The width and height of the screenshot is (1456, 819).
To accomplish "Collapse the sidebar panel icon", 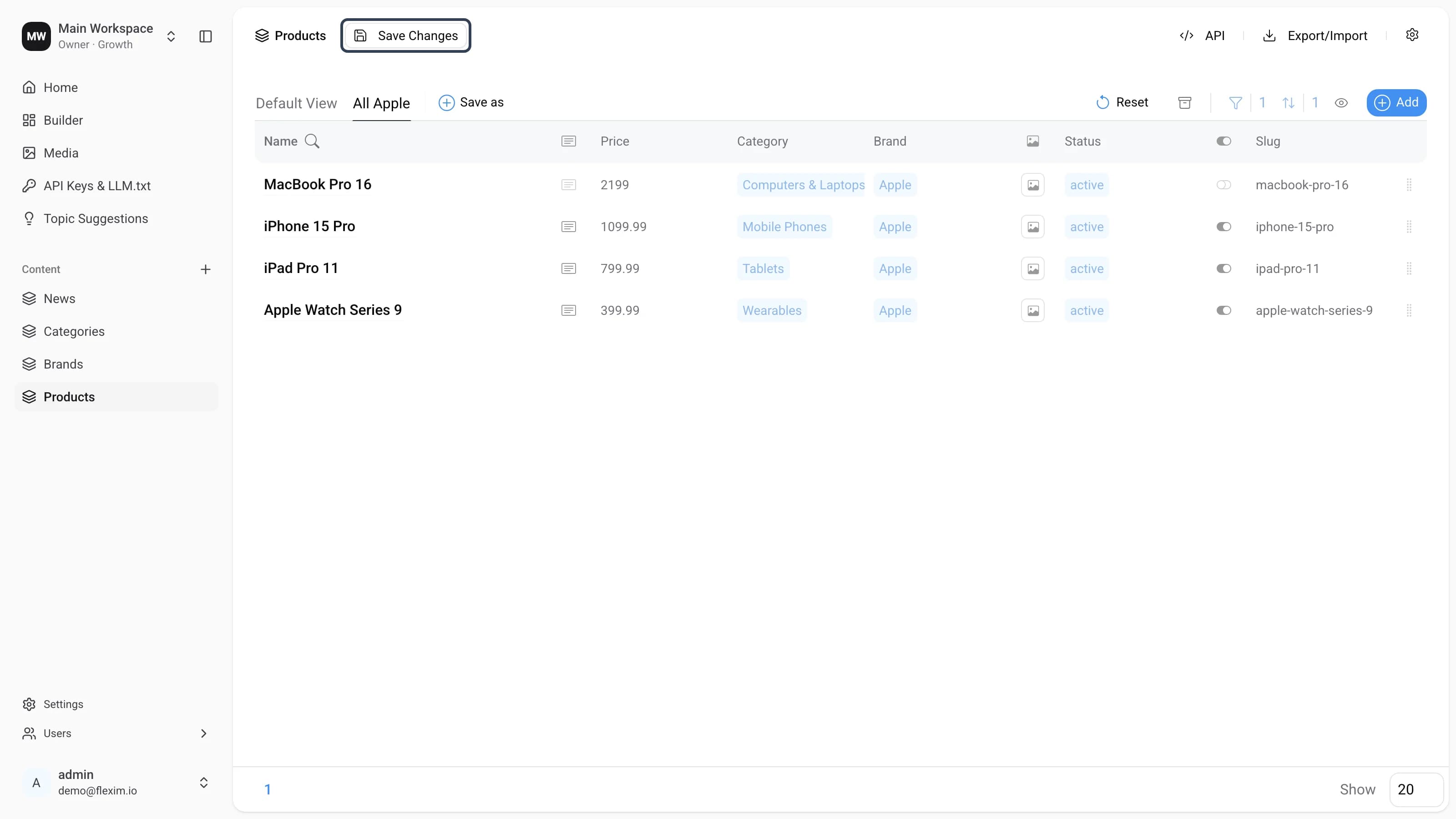I will click(x=206, y=36).
